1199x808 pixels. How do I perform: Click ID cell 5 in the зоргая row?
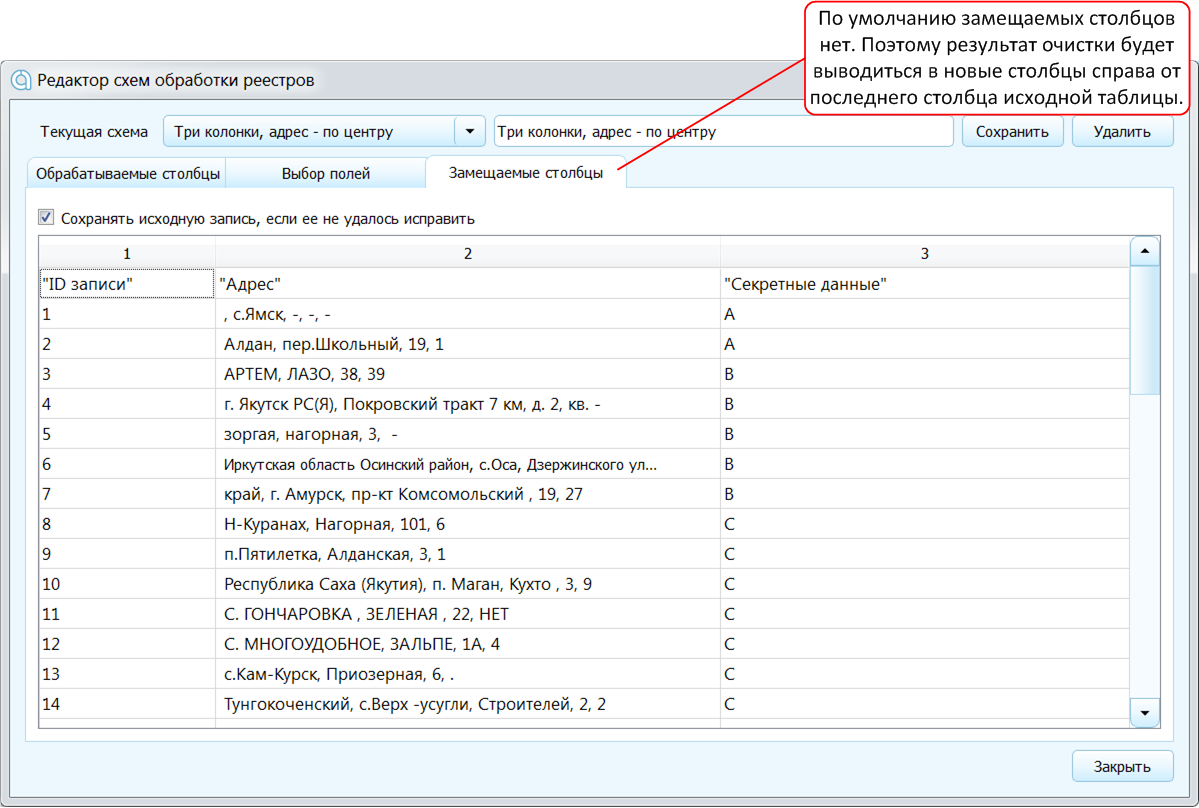click(x=127, y=434)
